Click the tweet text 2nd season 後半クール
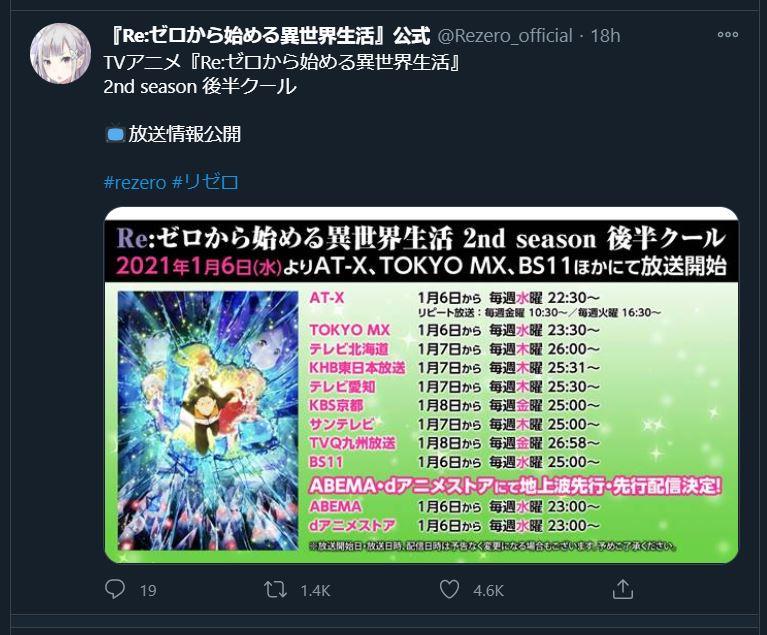Screen dimensions: 767x635 tap(200, 87)
